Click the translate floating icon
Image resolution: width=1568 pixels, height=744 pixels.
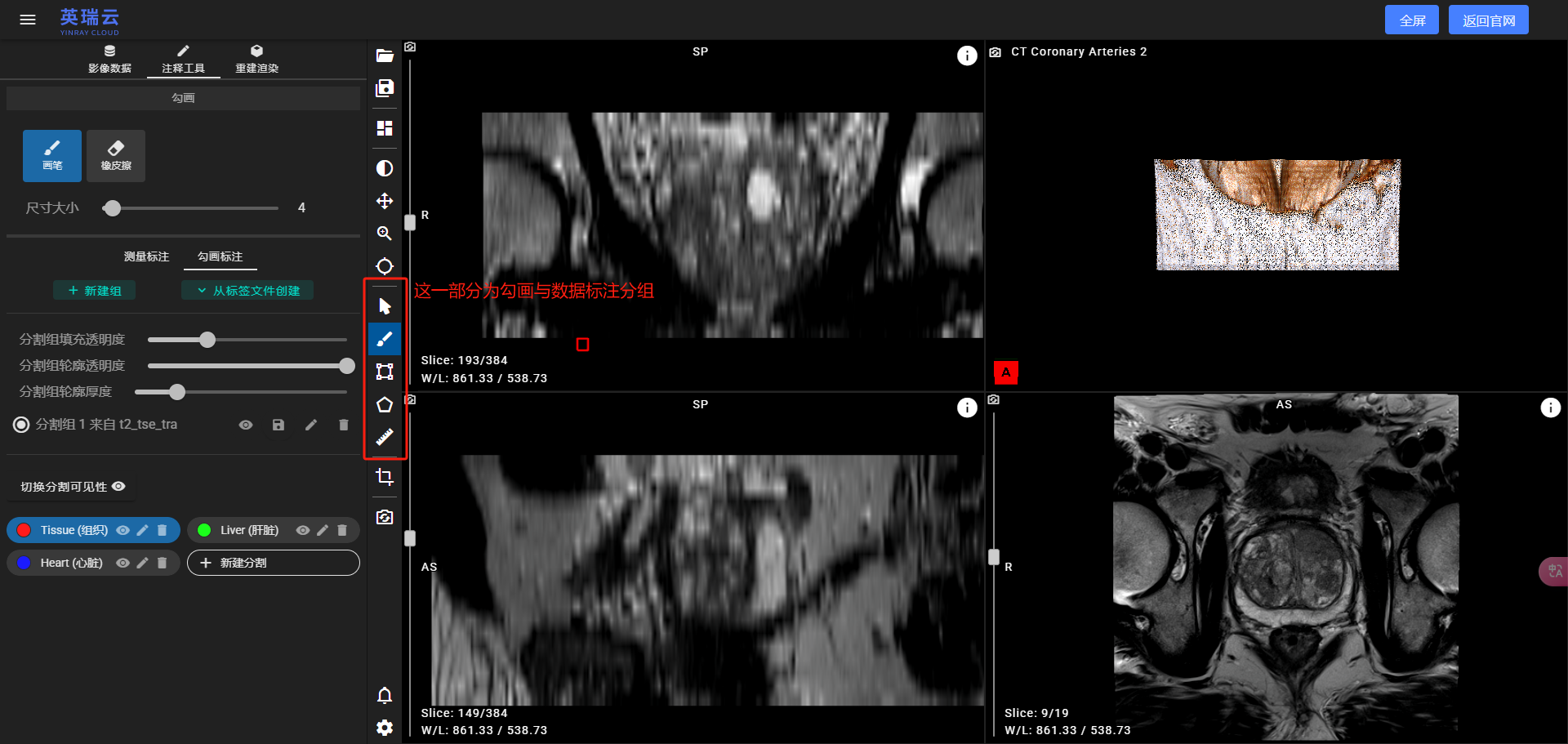[x=1554, y=571]
